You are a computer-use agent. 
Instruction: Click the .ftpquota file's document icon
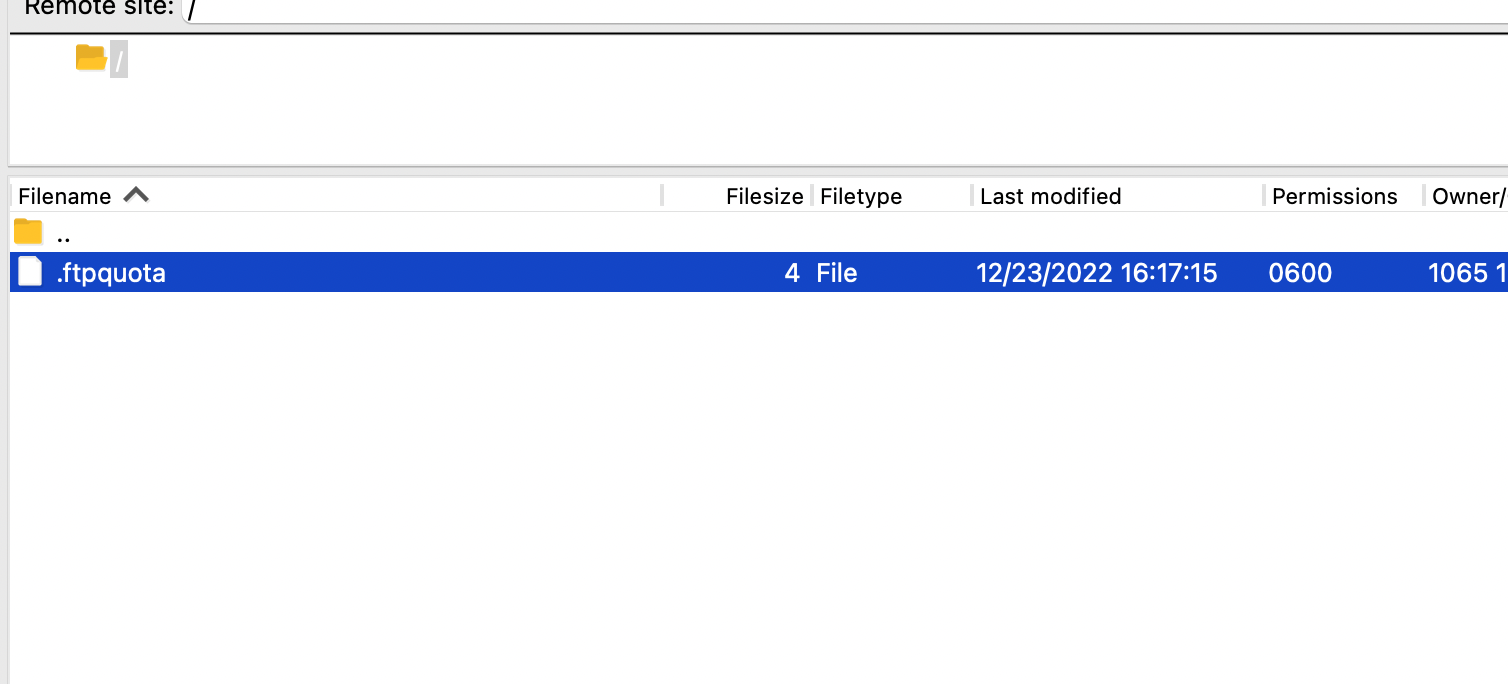point(30,271)
